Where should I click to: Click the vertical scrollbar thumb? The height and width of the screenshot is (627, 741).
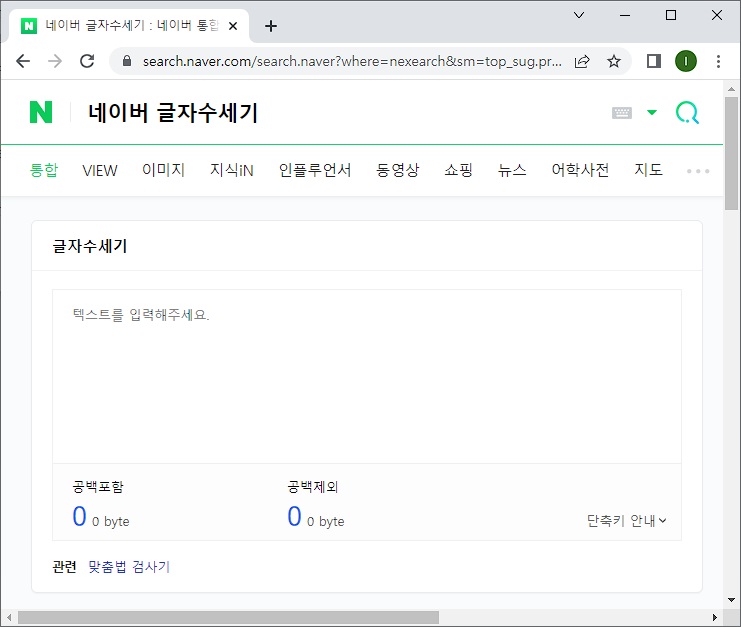point(731,153)
